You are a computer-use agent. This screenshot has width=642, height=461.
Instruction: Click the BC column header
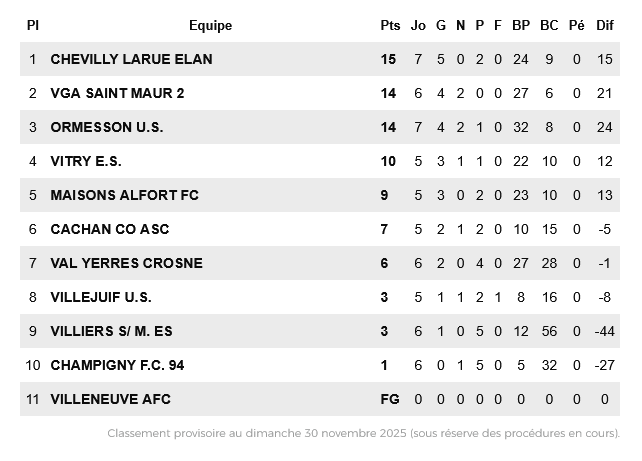(549, 25)
